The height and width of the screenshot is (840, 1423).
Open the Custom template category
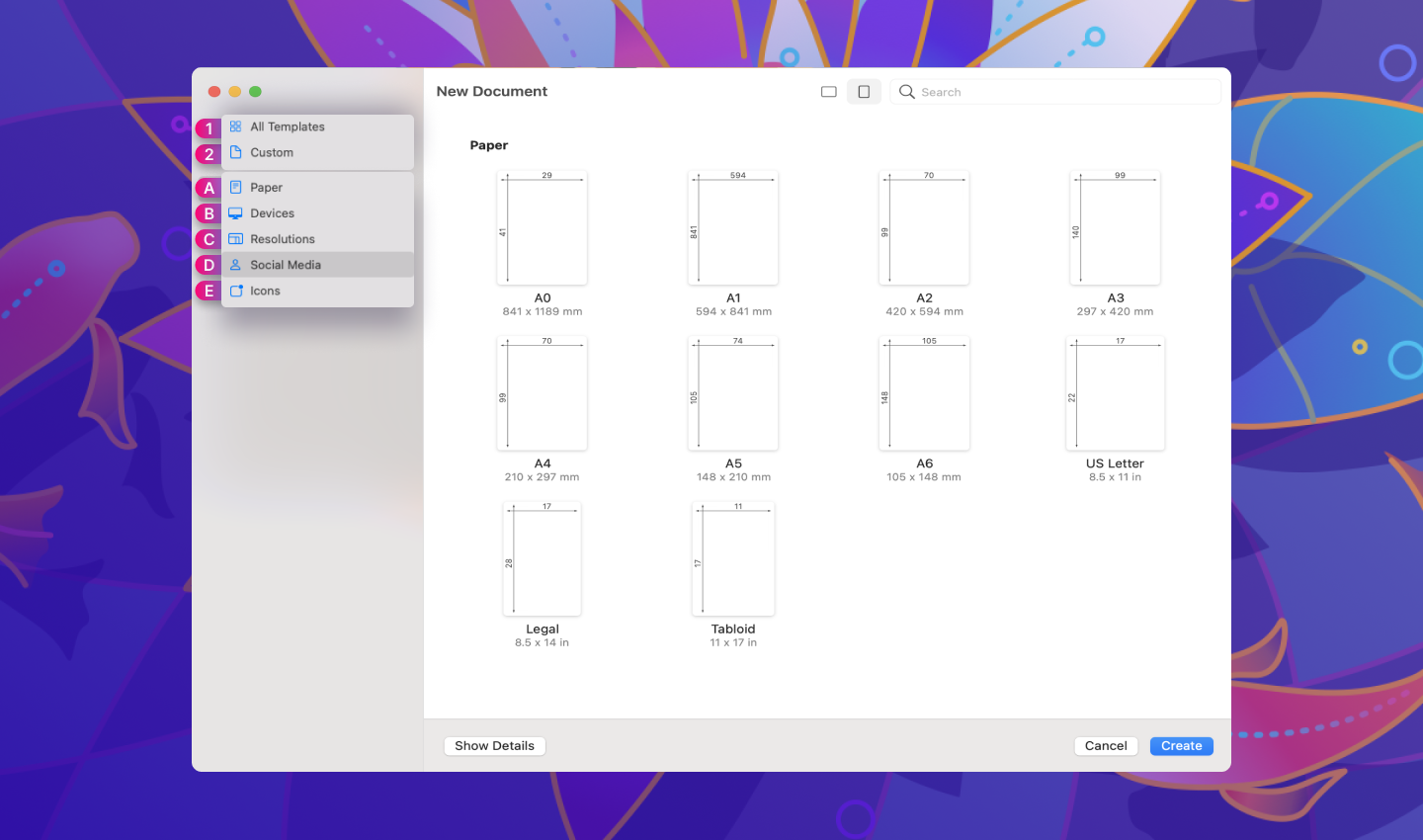[x=317, y=152]
